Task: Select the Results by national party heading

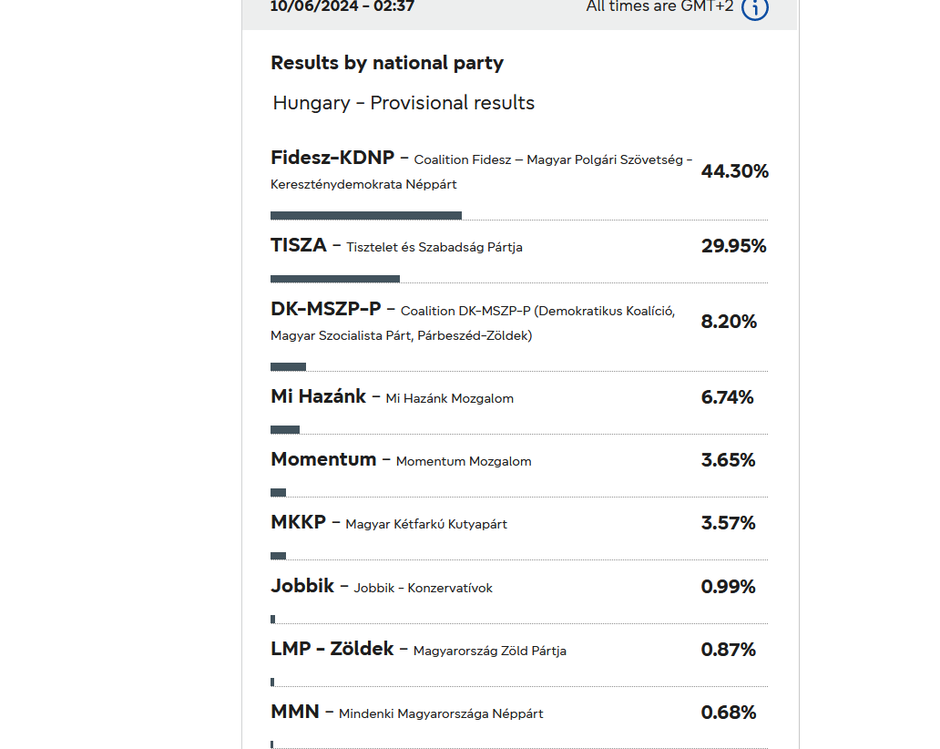Action: 387,63
